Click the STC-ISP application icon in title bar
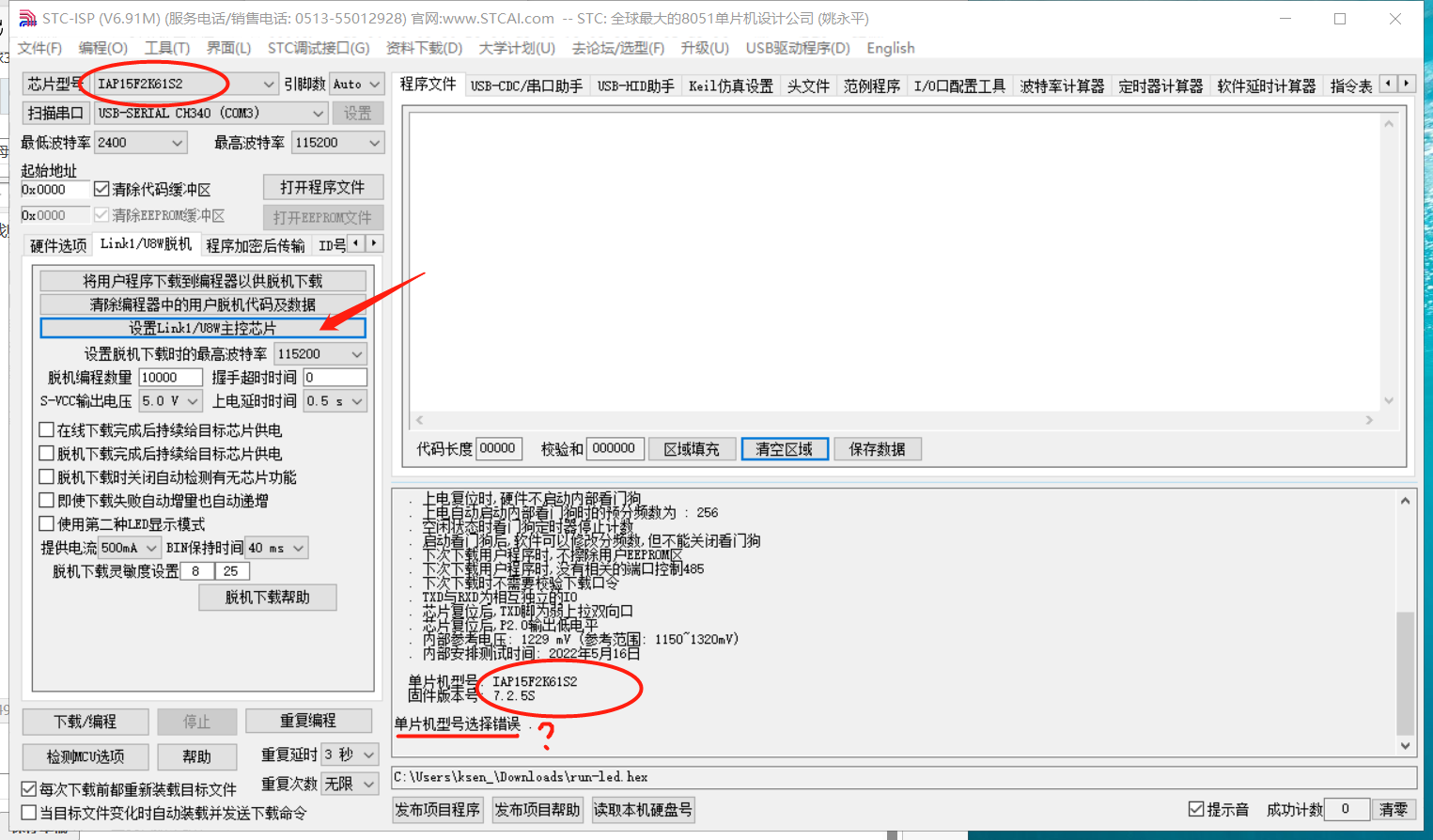The width and height of the screenshot is (1433, 840). pyautogui.click(x=28, y=18)
